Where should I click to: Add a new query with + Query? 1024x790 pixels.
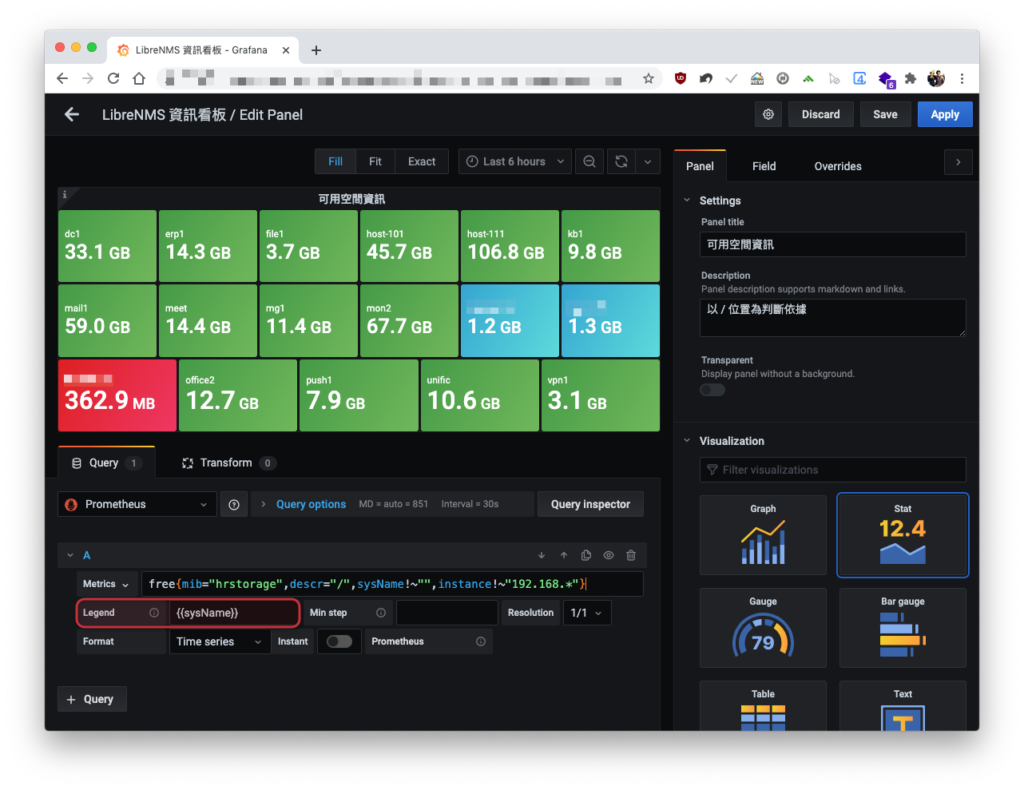91,699
